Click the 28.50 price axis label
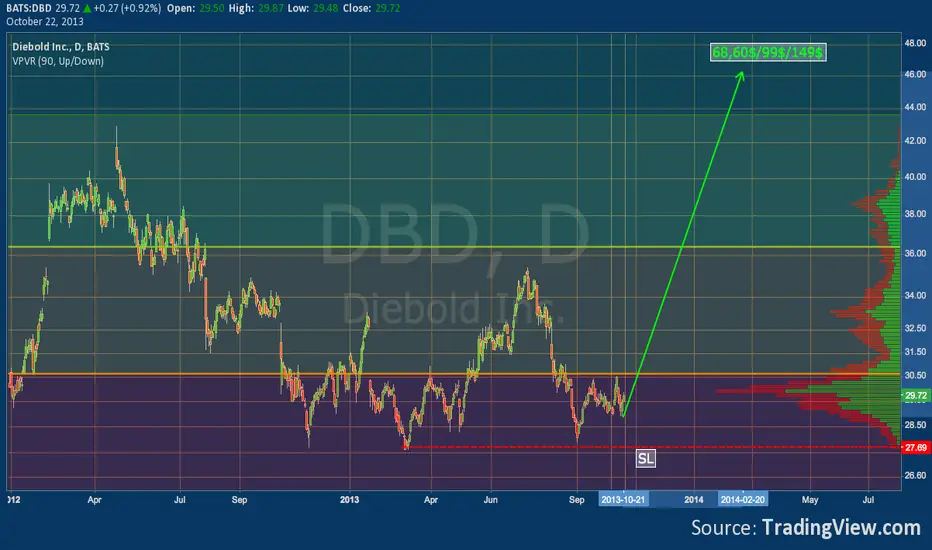932x550 pixels. click(x=915, y=425)
